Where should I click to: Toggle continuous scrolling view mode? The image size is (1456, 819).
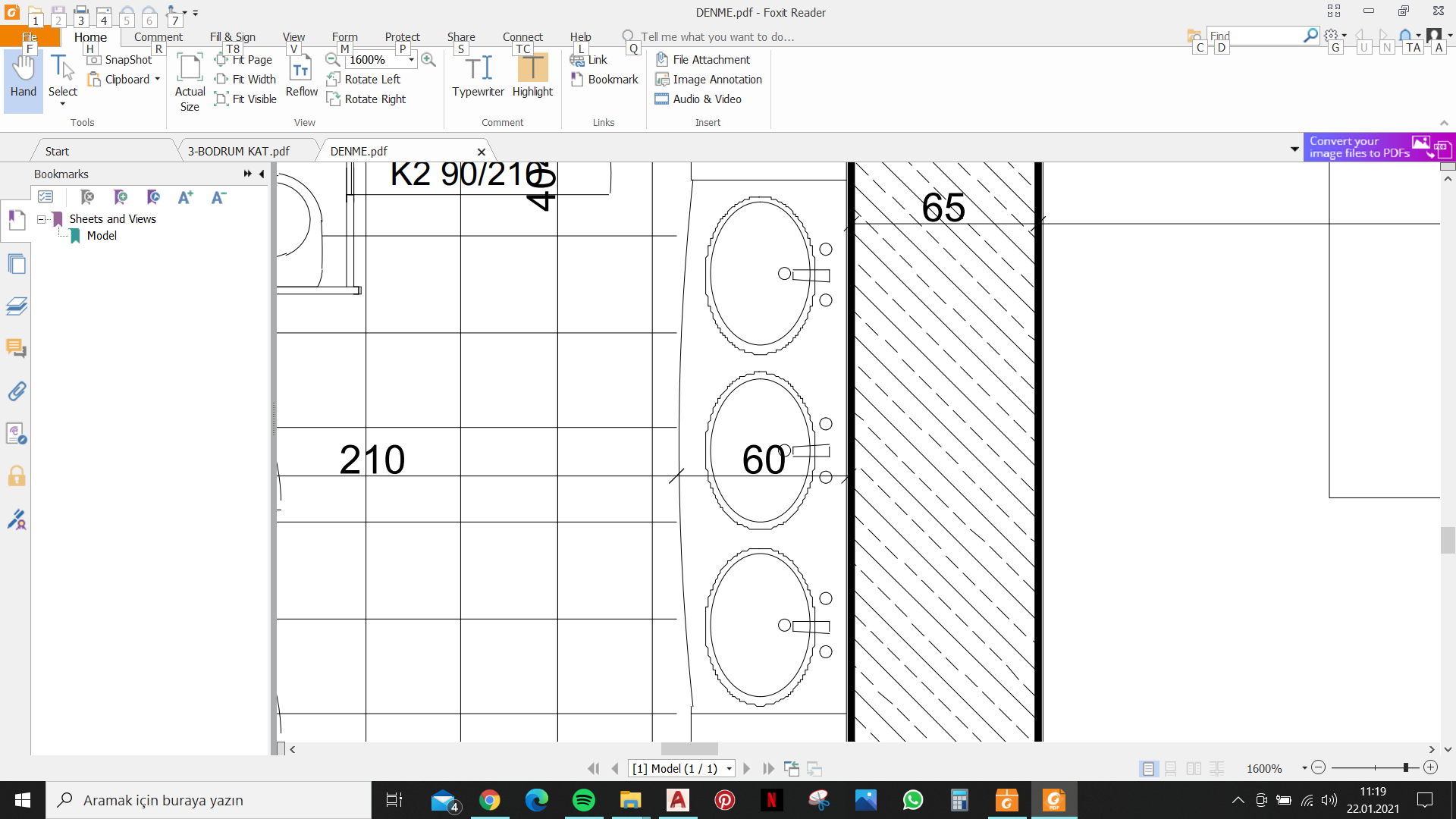[1171, 769]
